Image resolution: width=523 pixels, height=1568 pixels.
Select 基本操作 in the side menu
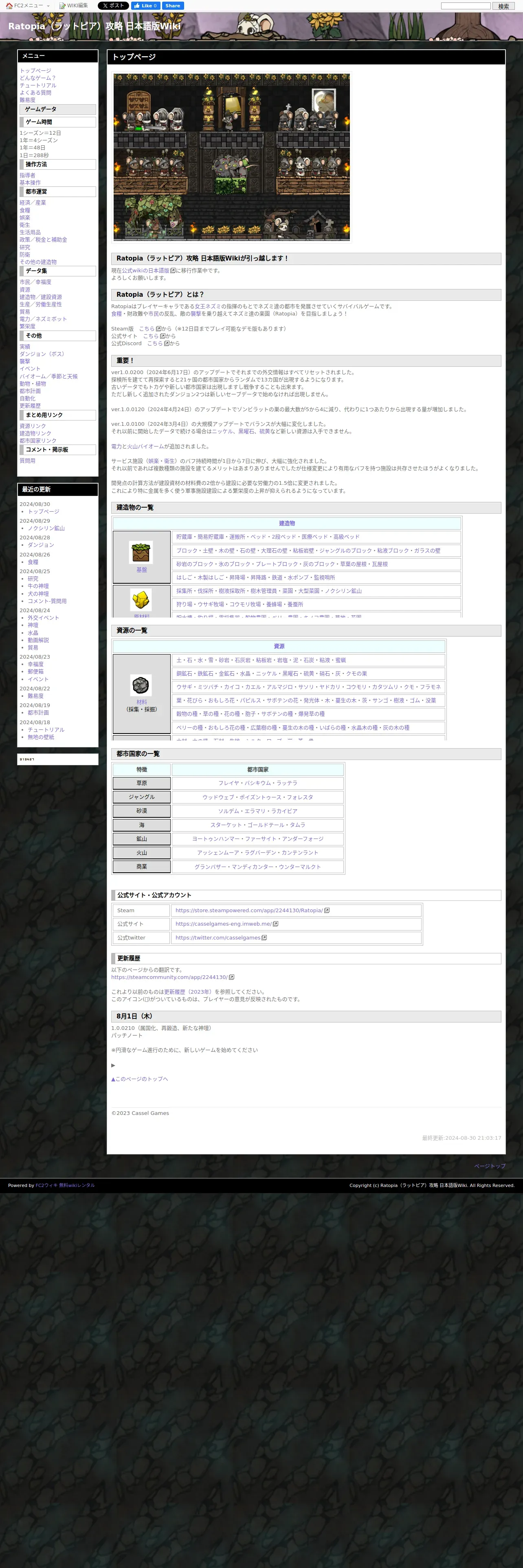(31, 183)
